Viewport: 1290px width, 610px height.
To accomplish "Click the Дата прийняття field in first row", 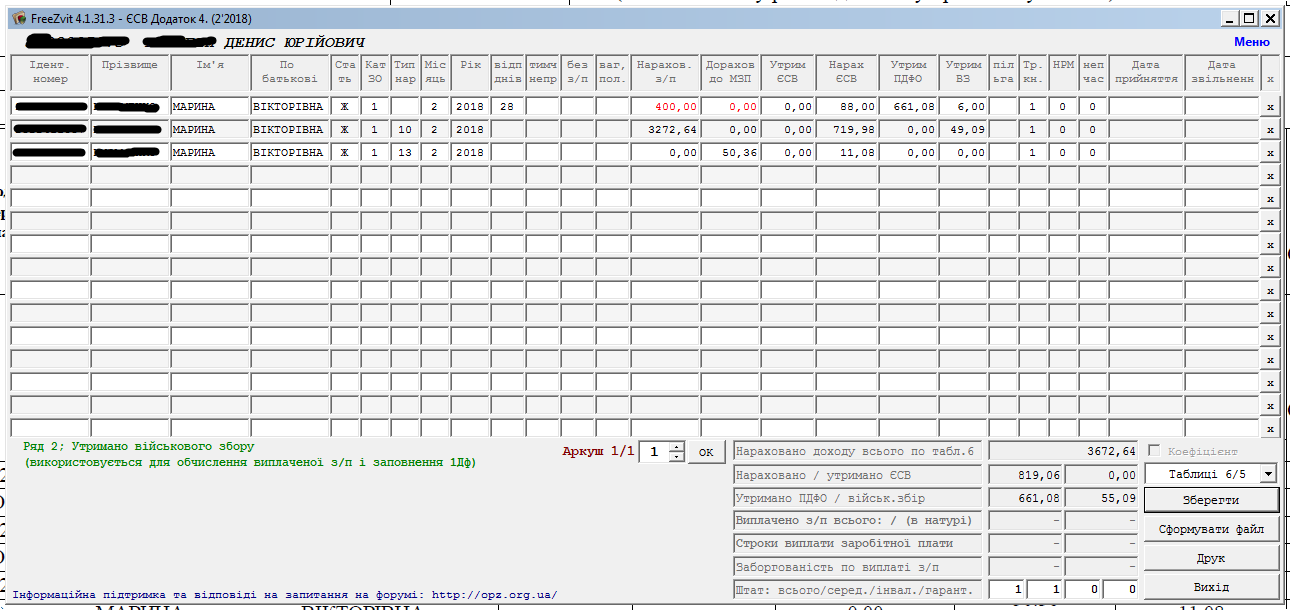I will click(x=1145, y=106).
